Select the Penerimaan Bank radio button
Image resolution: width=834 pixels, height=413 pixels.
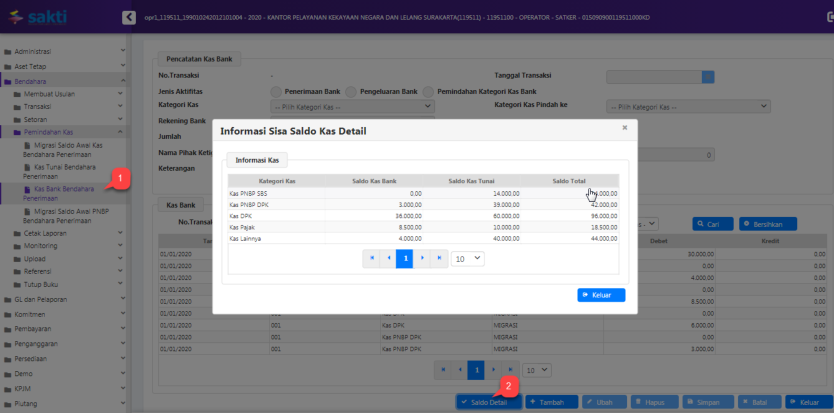tap(276, 91)
